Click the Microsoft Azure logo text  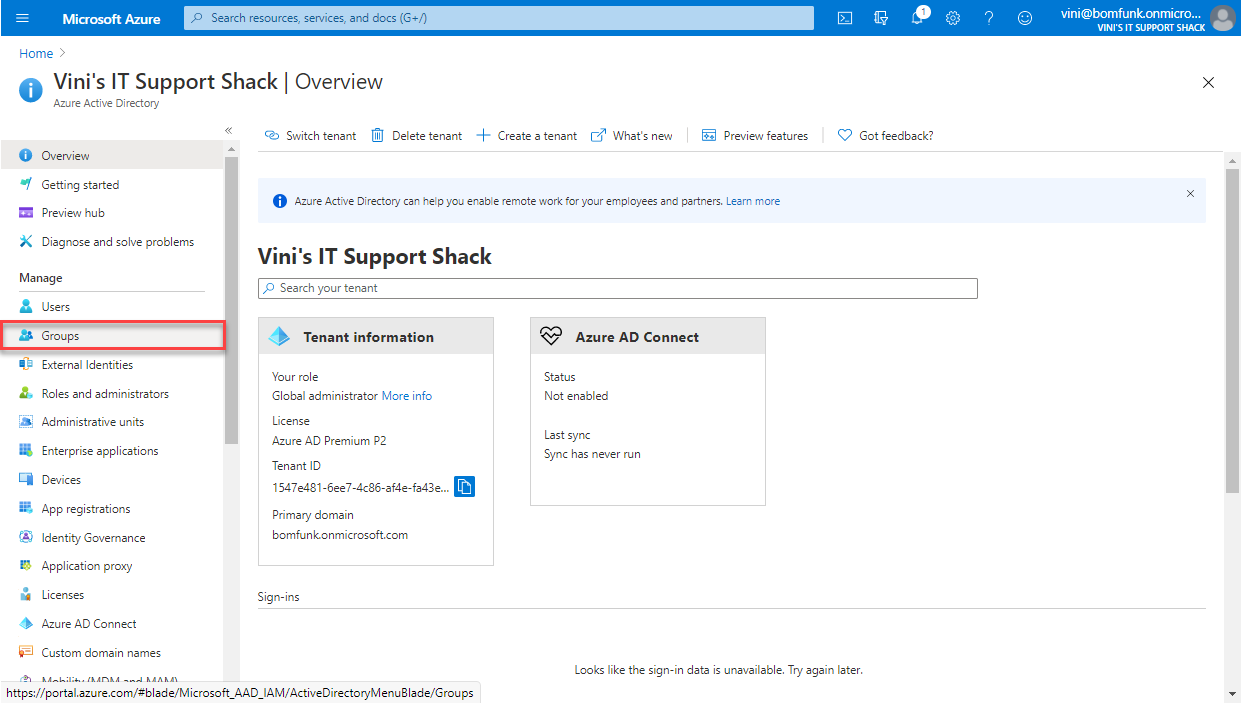pyautogui.click(x=111, y=19)
